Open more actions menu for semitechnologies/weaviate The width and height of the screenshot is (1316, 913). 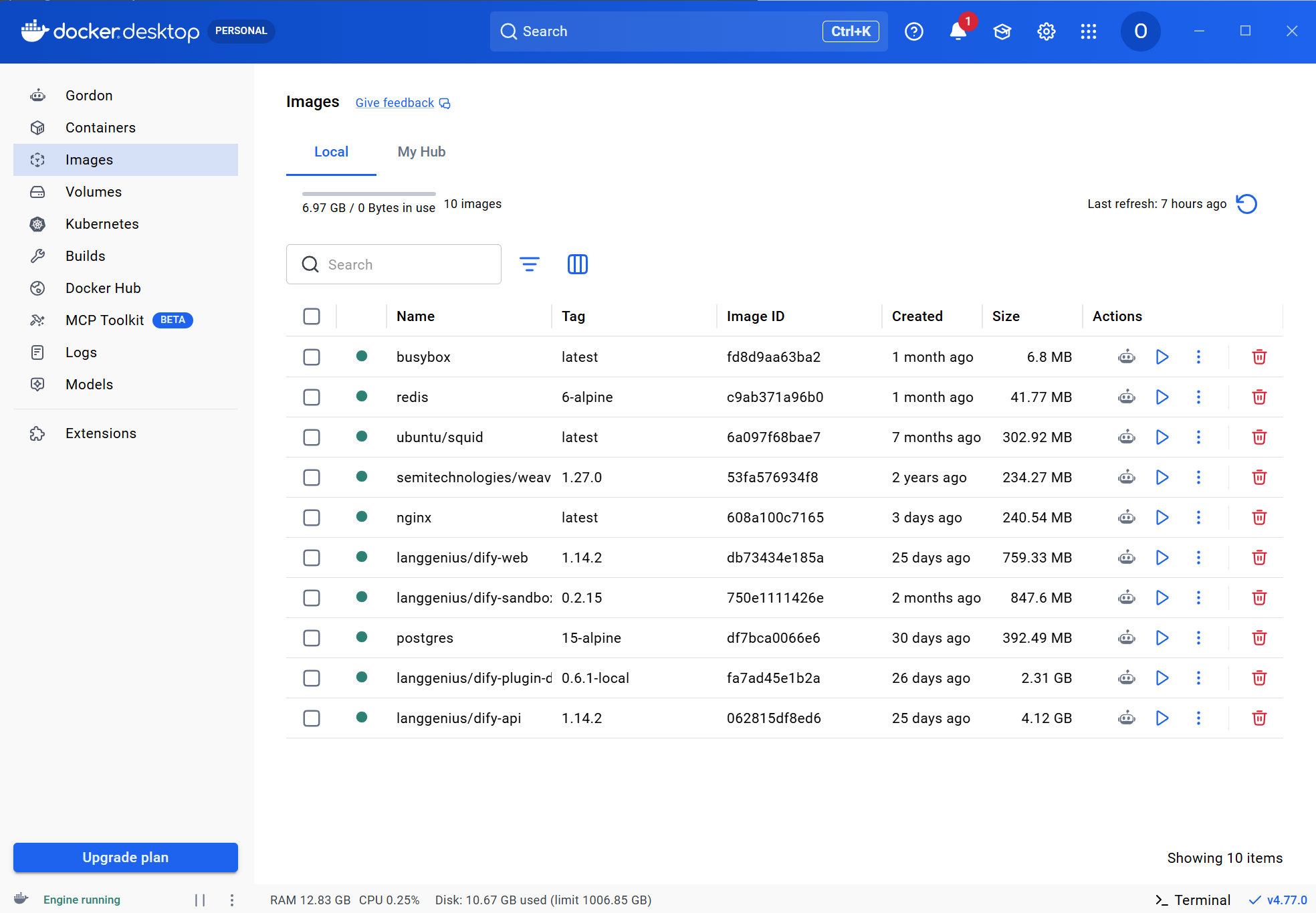point(1198,477)
